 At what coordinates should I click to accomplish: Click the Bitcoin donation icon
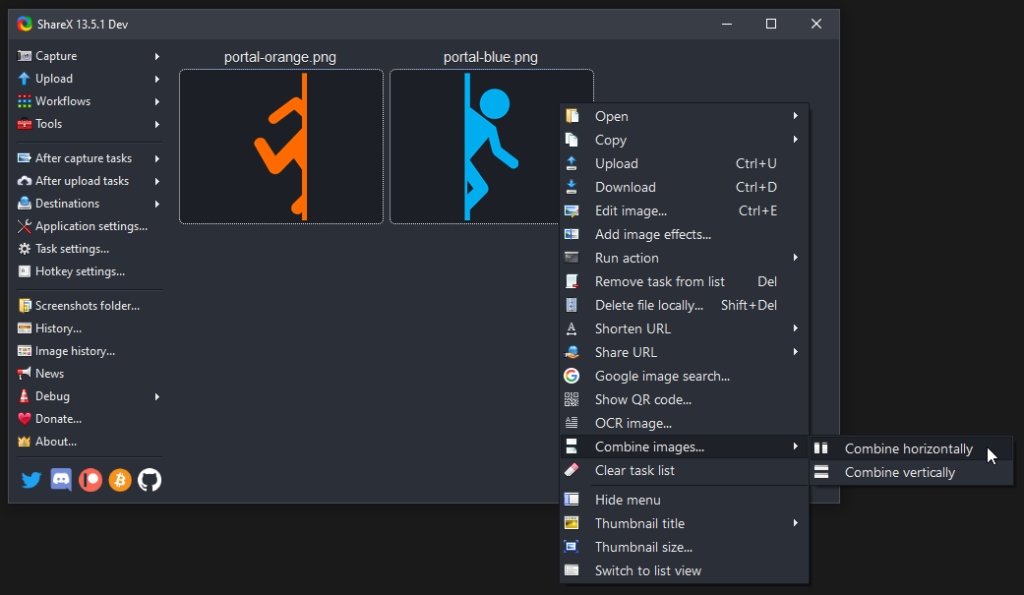[x=120, y=480]
